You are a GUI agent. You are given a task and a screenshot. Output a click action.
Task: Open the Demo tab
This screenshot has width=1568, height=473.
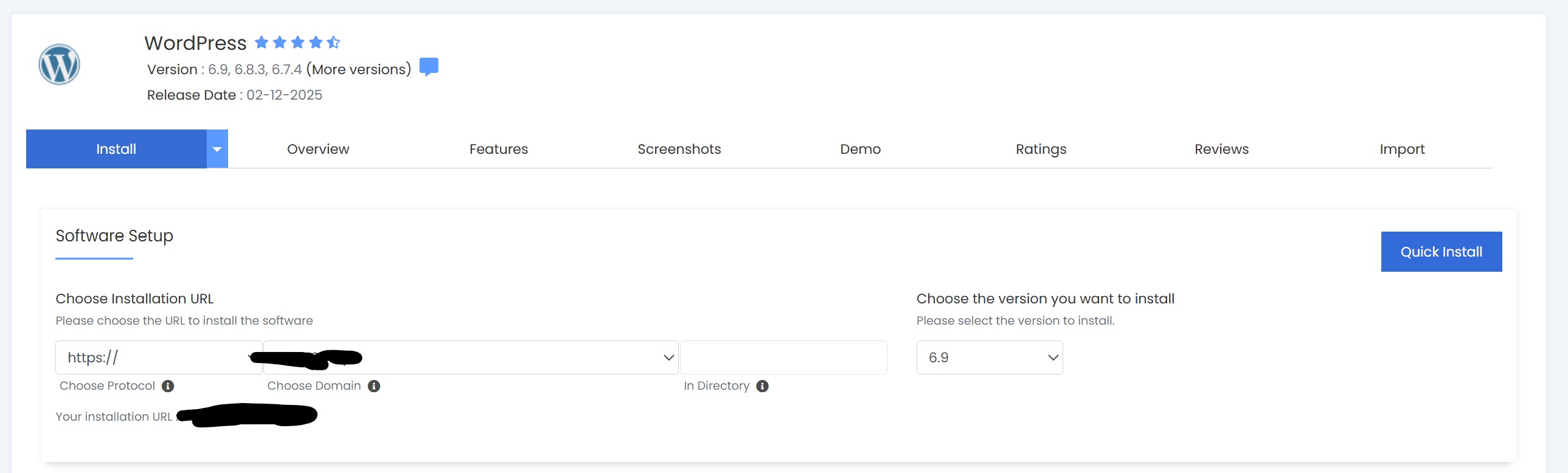[860, 149]
